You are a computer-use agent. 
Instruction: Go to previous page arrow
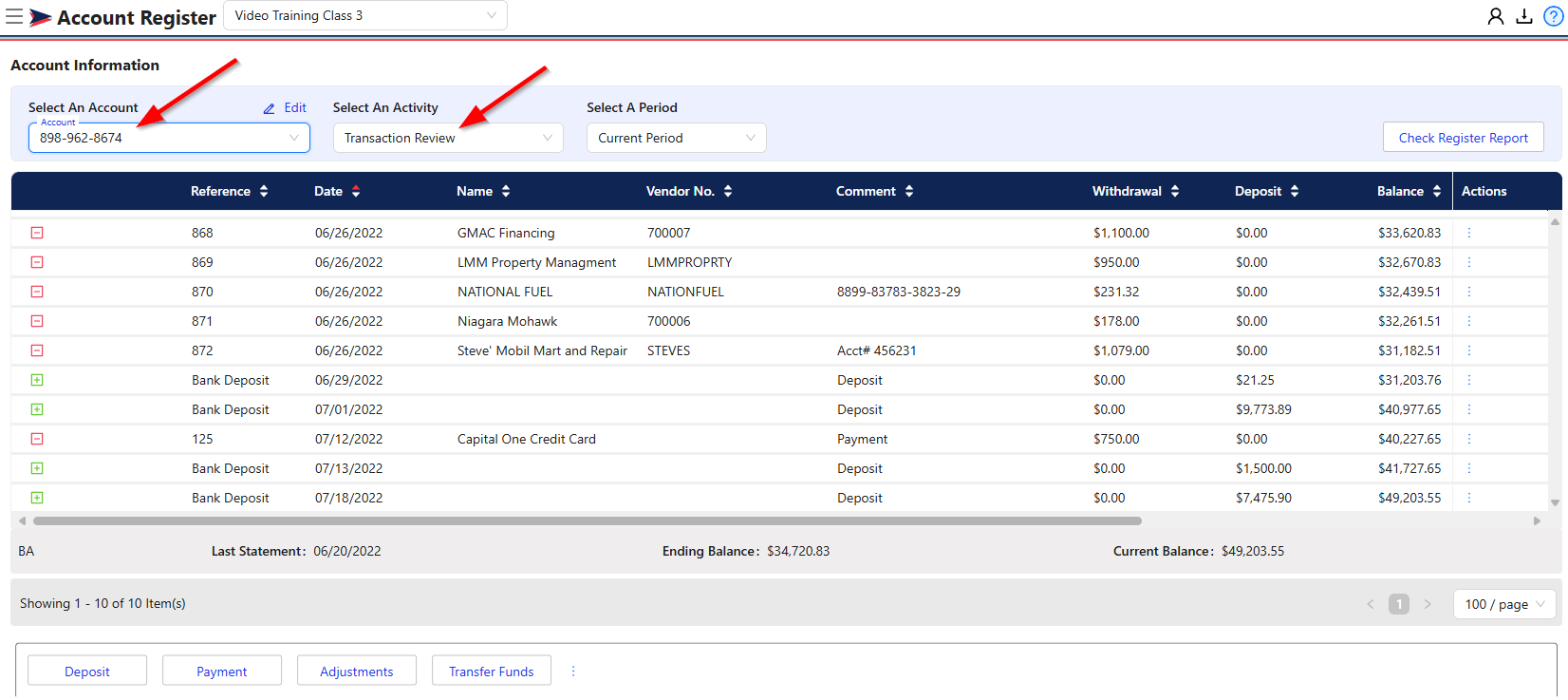pyautogui.click(x=1371, y=604)
